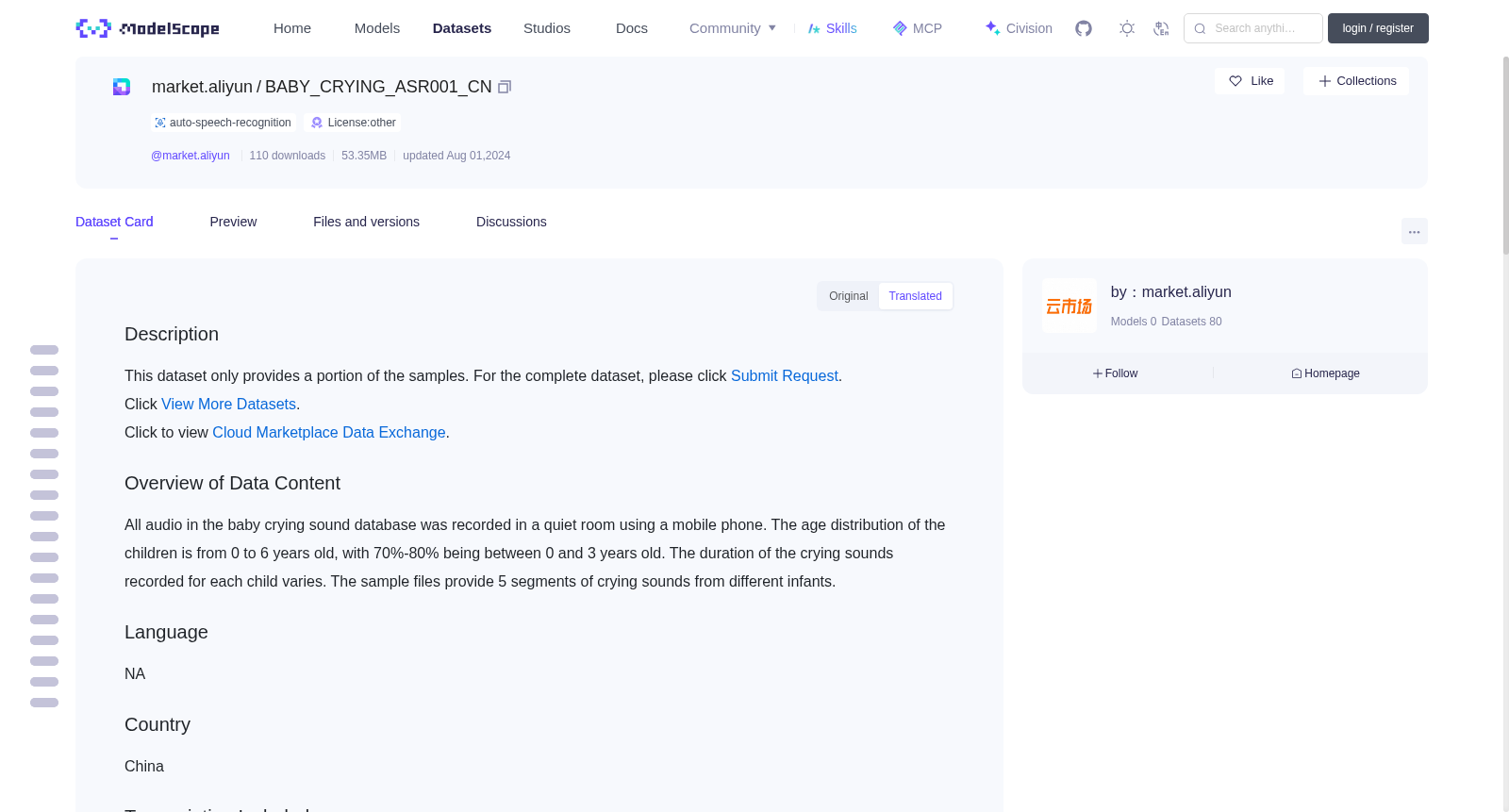Show the Translated description text
Viewport: 1509px width, 812px height.
point(915,296)
